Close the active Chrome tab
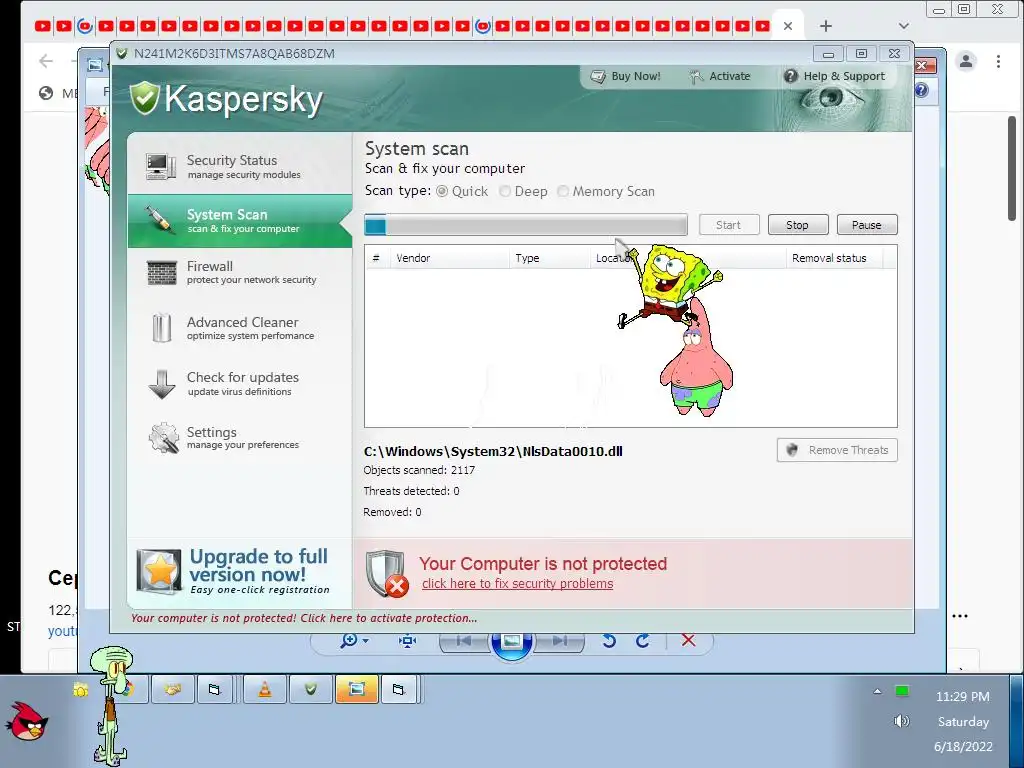This screenshot has width=1024, height=768. click(x=788, y=26)
